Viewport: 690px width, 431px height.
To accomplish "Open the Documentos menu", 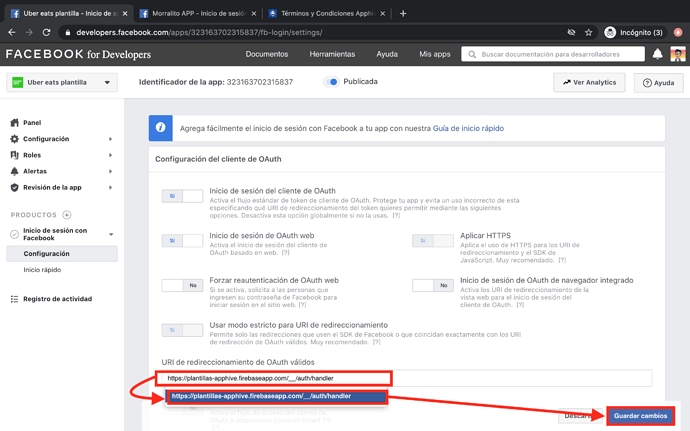I will (x=267, y=54).
